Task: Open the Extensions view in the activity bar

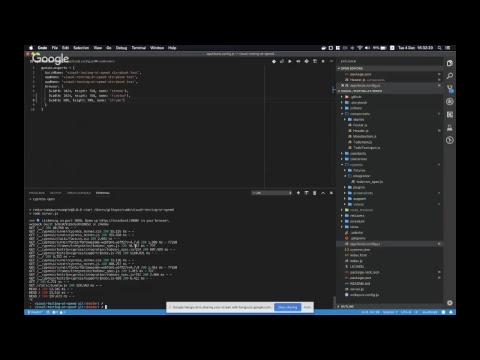Action: (x=450, y=114)
